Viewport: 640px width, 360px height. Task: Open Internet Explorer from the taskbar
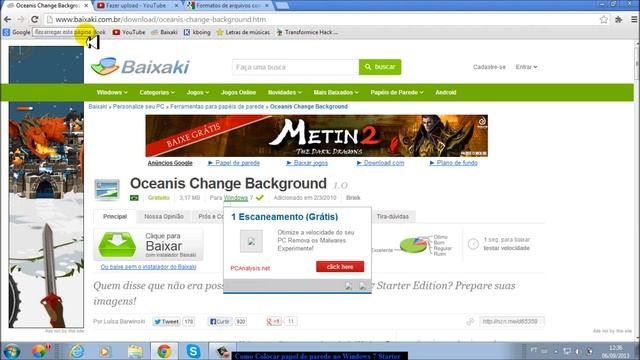76,351
